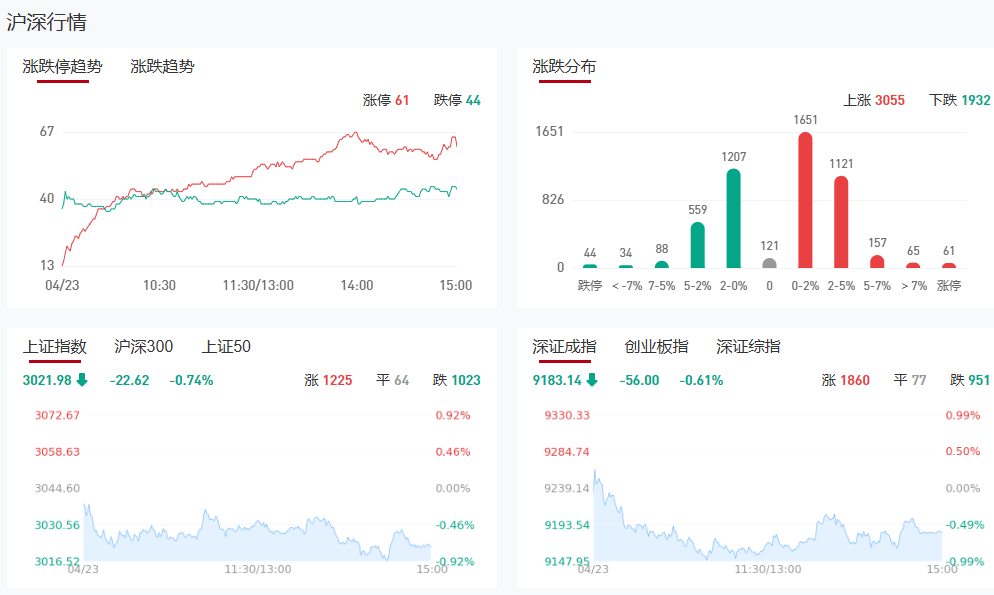Click the 下跌 1932 count label
Screen dimensions: 994x595
pos(959,100)
